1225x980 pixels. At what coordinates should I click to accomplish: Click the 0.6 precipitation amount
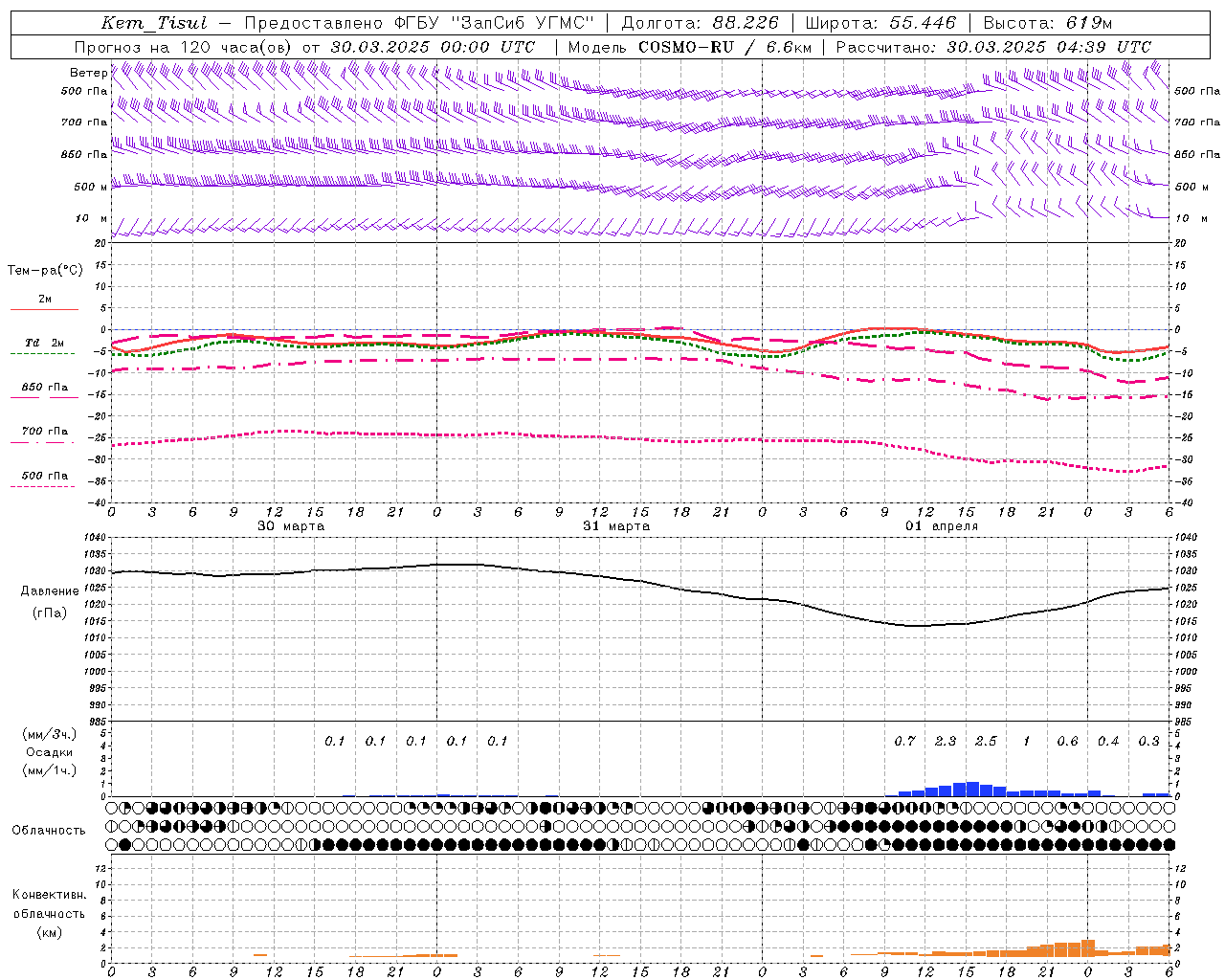1067,741
